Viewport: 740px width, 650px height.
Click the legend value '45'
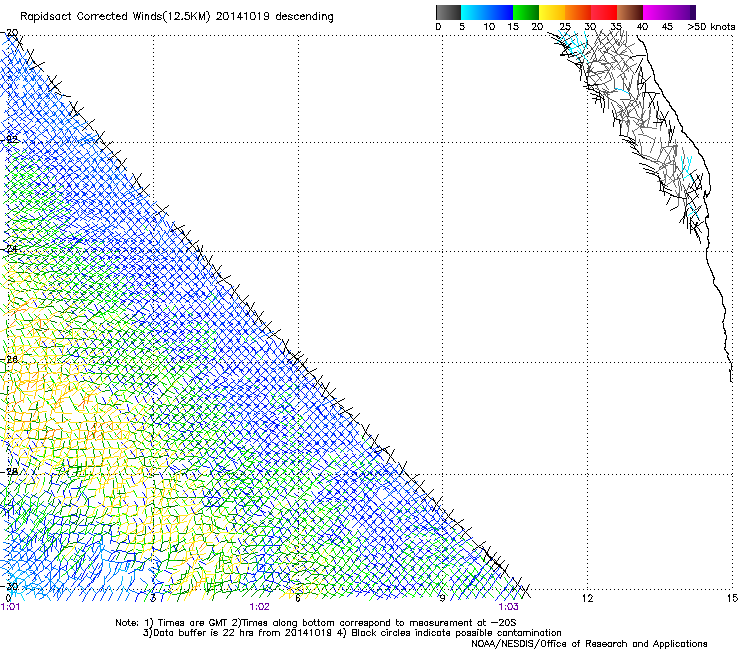[x=667, y=27]
